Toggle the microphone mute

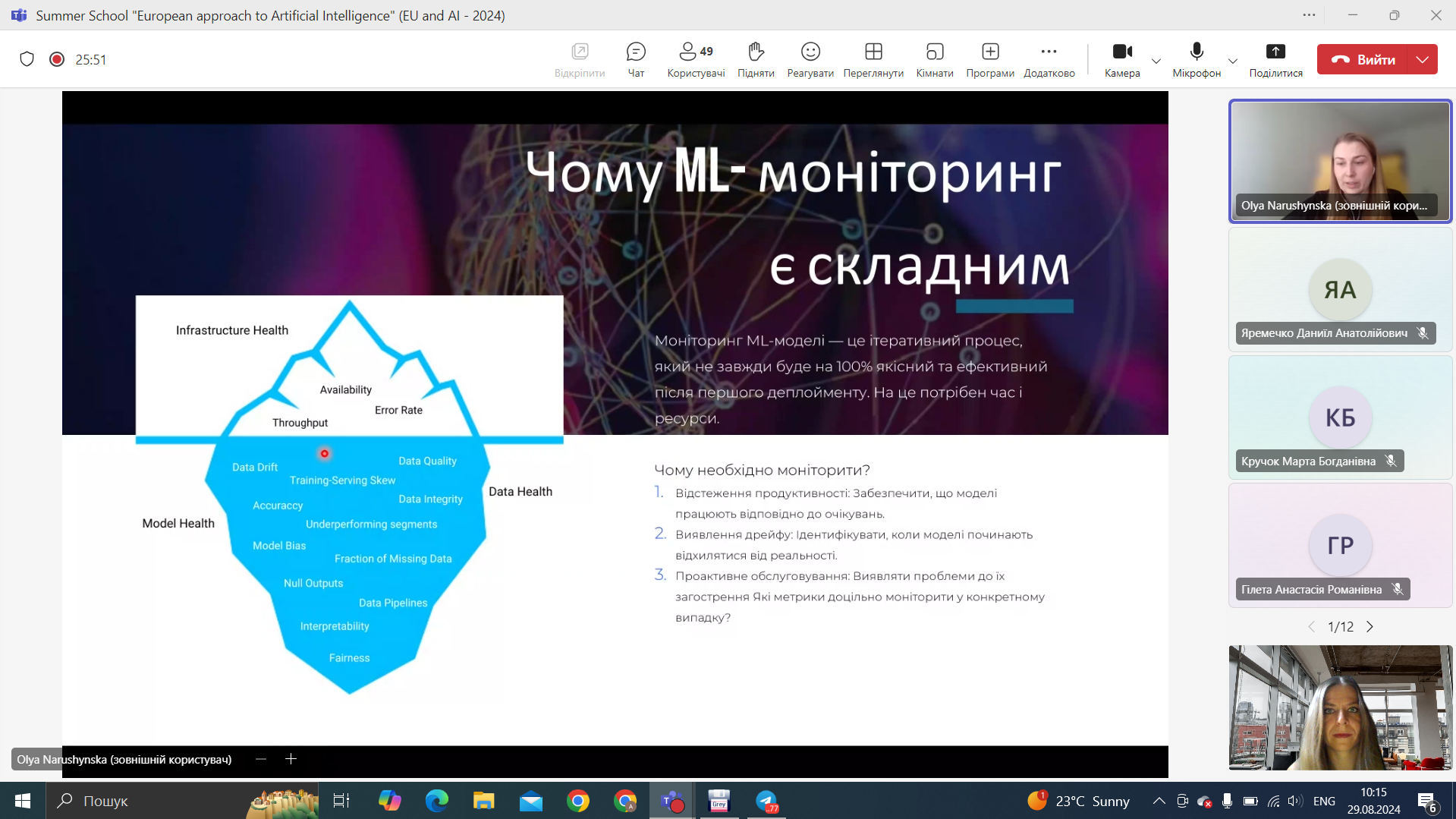coord(1196,59)
